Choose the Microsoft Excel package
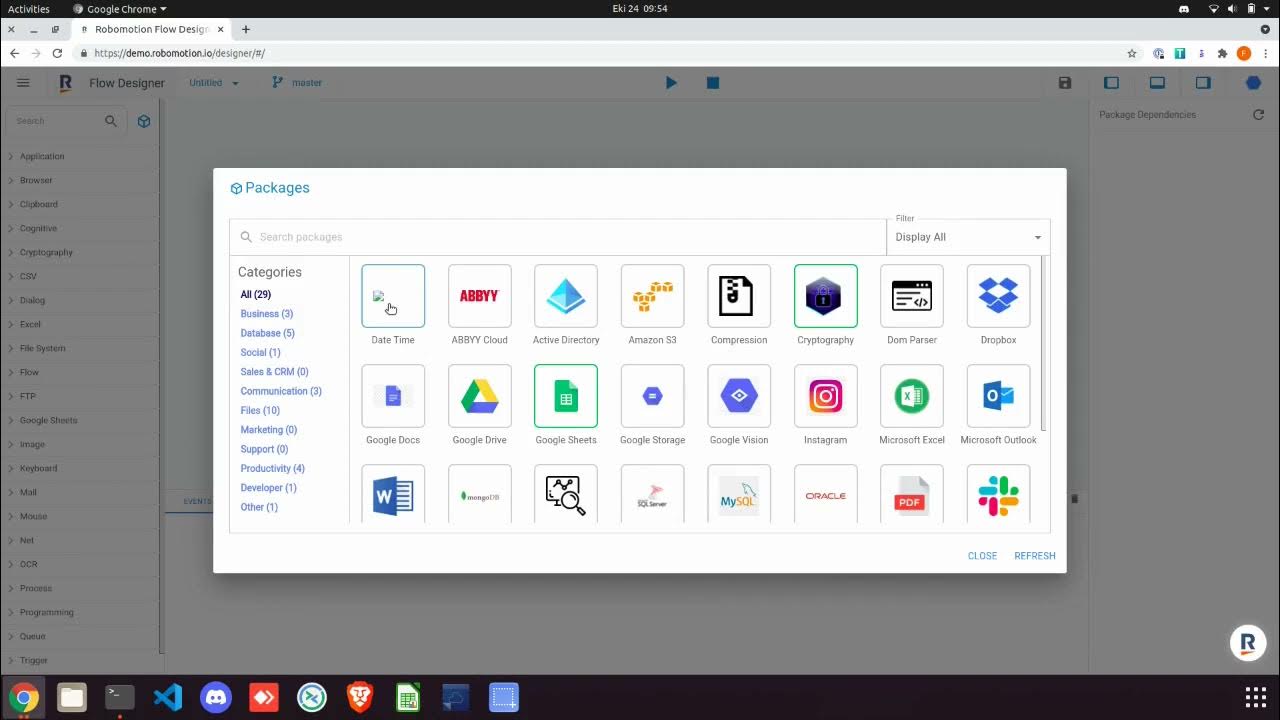 tap(912, 396)
